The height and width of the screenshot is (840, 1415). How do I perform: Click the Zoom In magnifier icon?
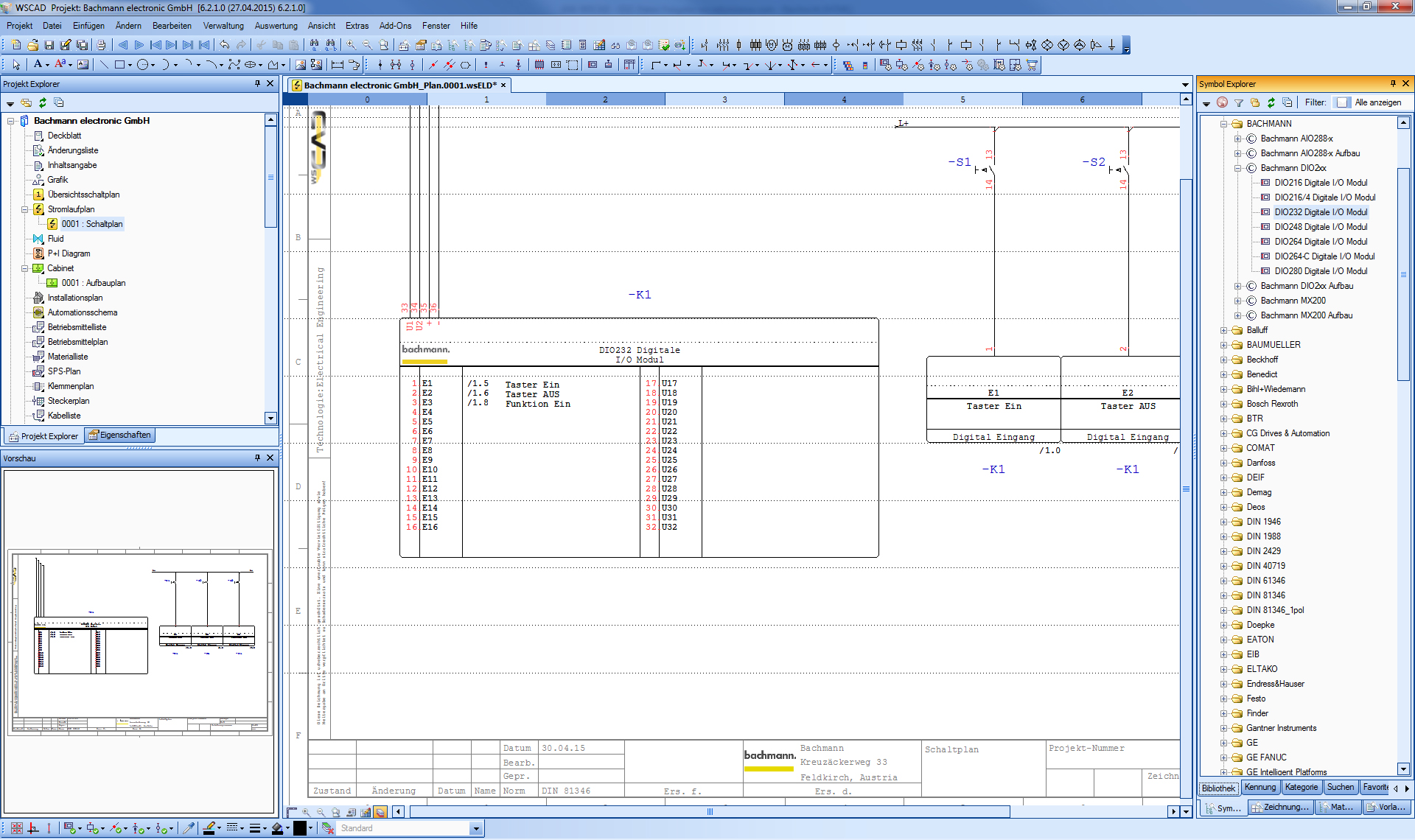click(352, 45)
